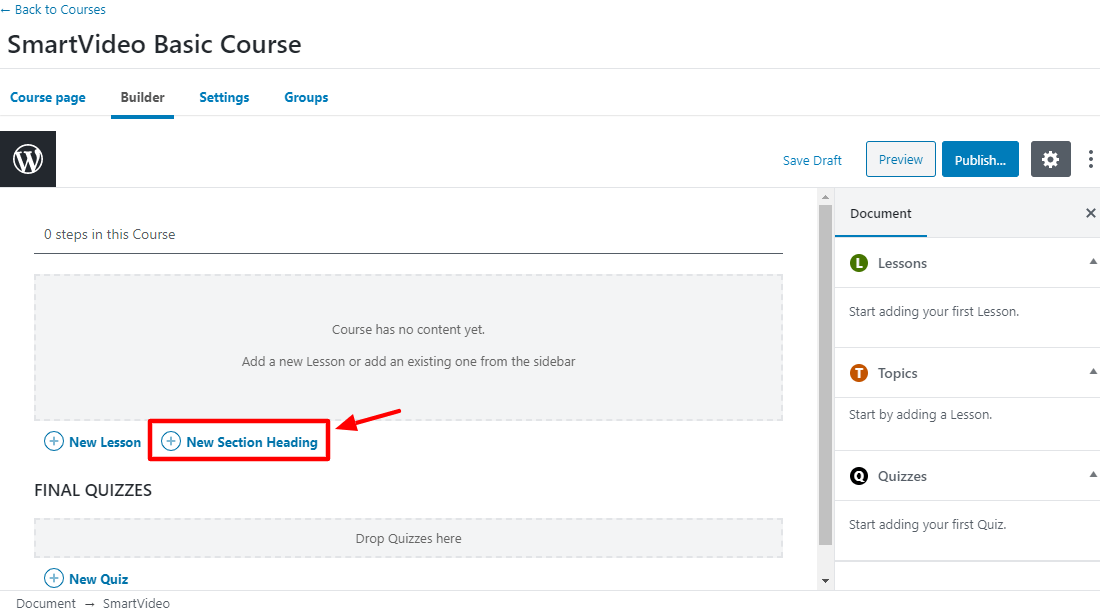Close the Document sidebar panel
Screen dimensions: 1100x615
point(1090,213)
